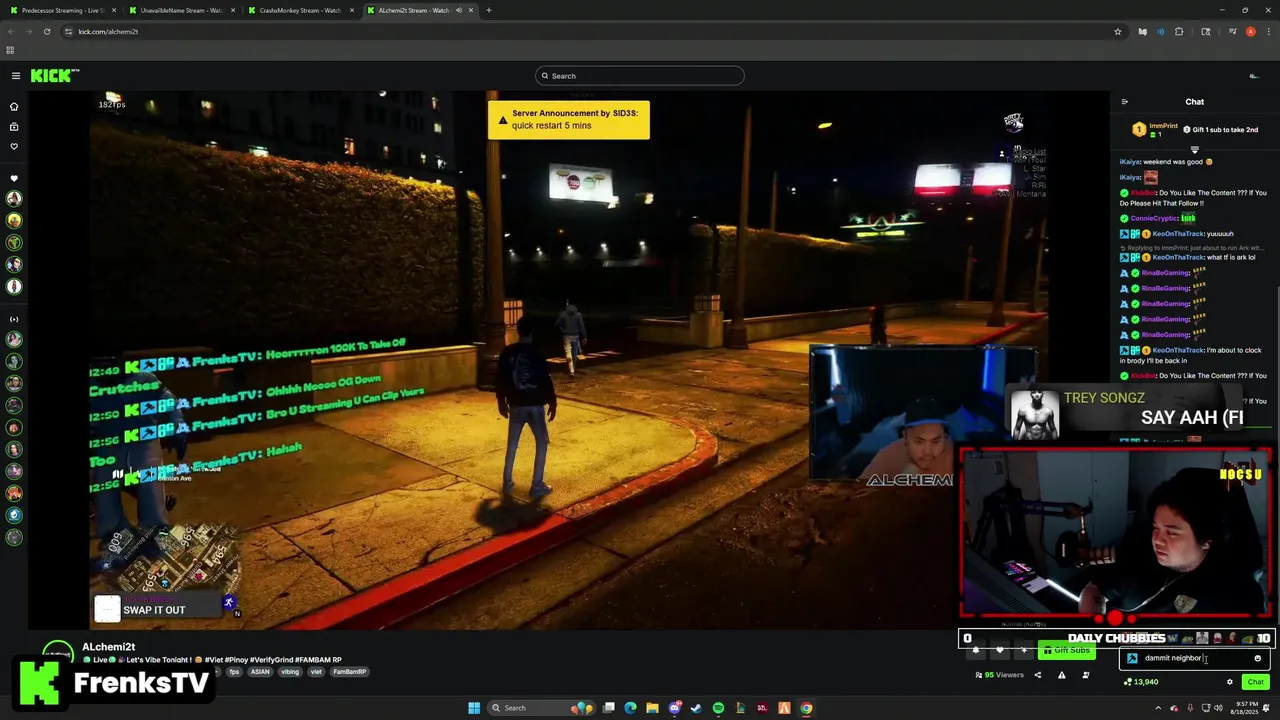
Task: Click the Server Announcement banner in stream
Action: (568, 119)
